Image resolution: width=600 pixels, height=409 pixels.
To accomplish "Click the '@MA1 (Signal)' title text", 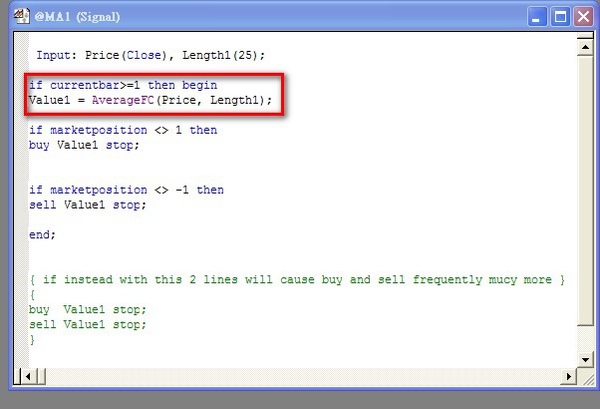I will pyautogui.click(x=77, y=17).
